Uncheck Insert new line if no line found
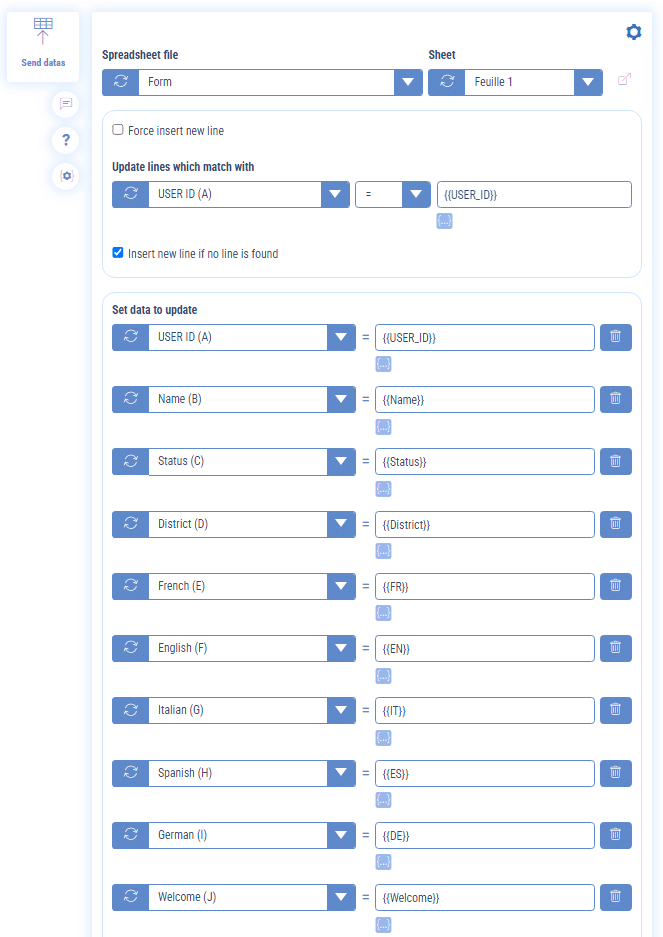This screenshot has width=663, height=937. tap(118, 253)
